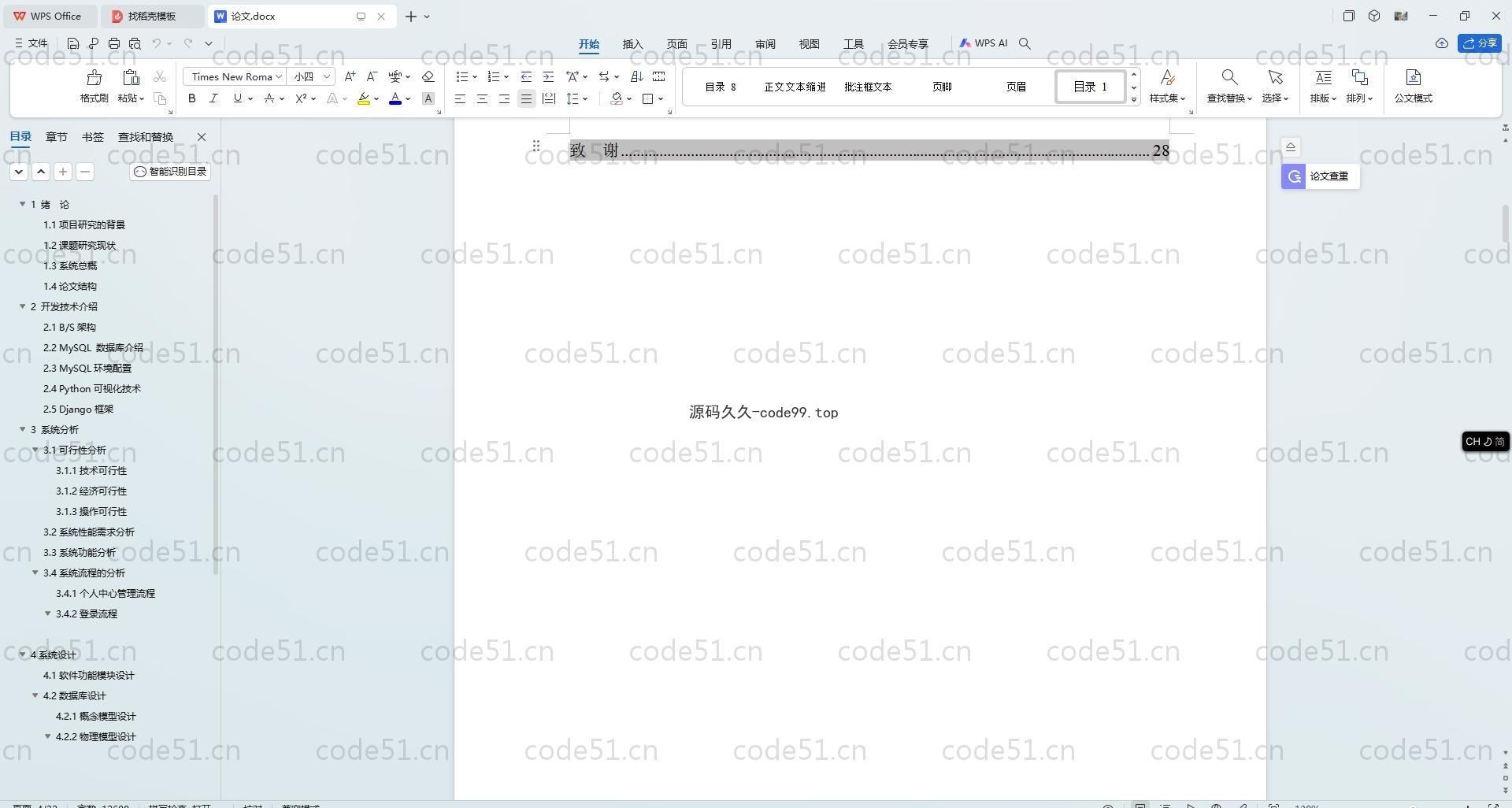Expand the styles gallery more arrow
1512x808 pixels.
click(x=1134, y=99)
